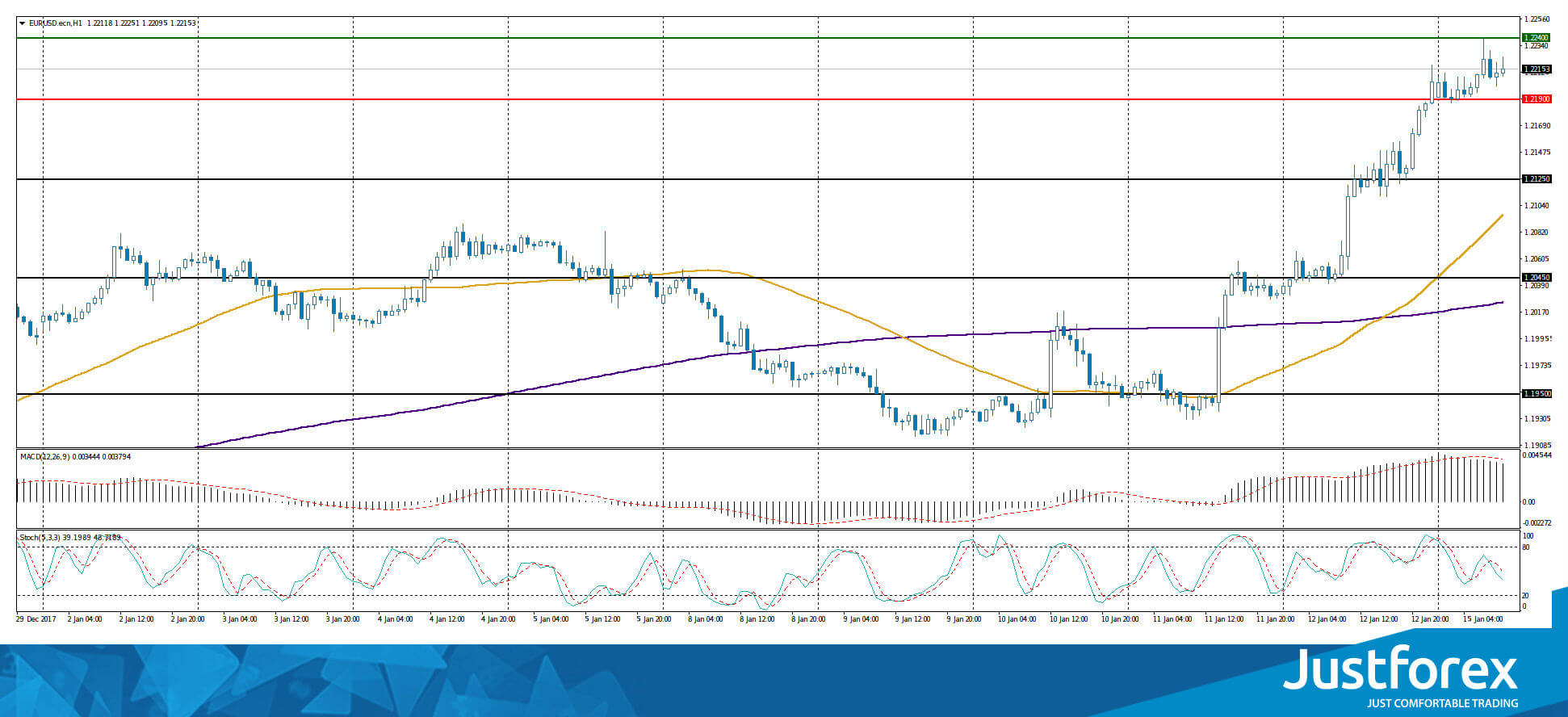The image size is (1568, 717).
Task: Click the black 1.19500 level tag
Action: pos(1537,394)
